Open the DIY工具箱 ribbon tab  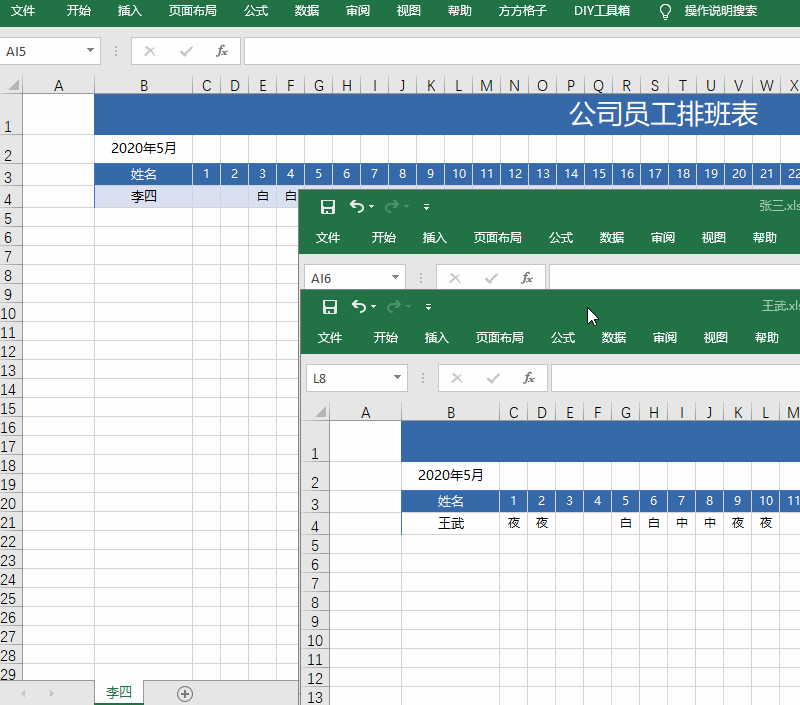pos(601,13)
